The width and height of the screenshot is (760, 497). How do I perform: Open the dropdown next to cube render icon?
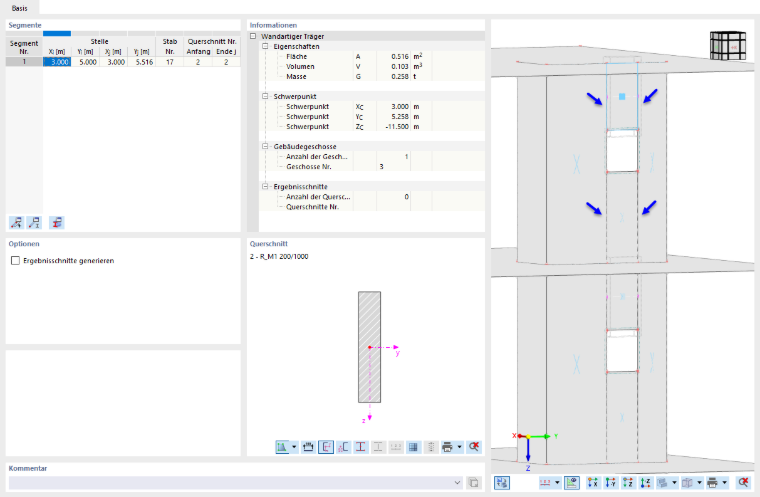click(699, 482)
